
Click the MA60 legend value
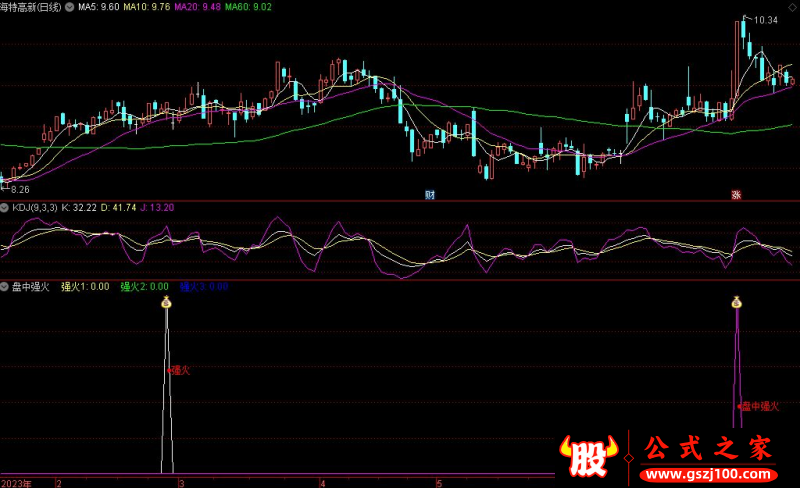tap(246, 7)
